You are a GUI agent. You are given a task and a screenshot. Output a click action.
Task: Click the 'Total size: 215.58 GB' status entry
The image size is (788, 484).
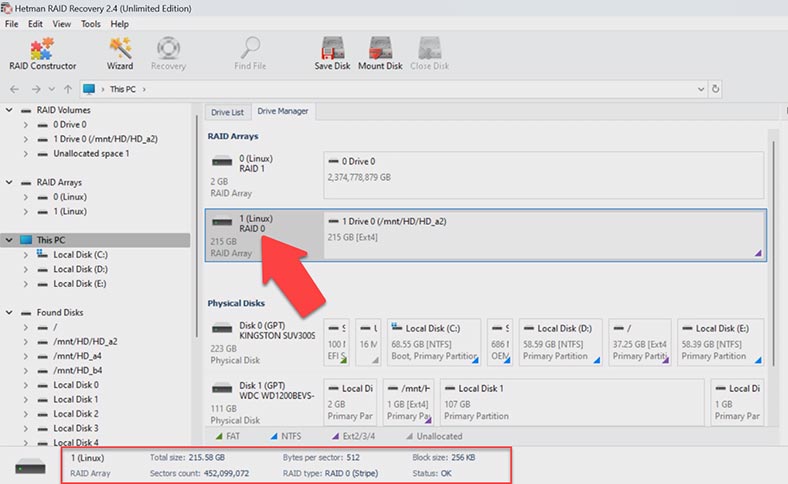point(187,457)
